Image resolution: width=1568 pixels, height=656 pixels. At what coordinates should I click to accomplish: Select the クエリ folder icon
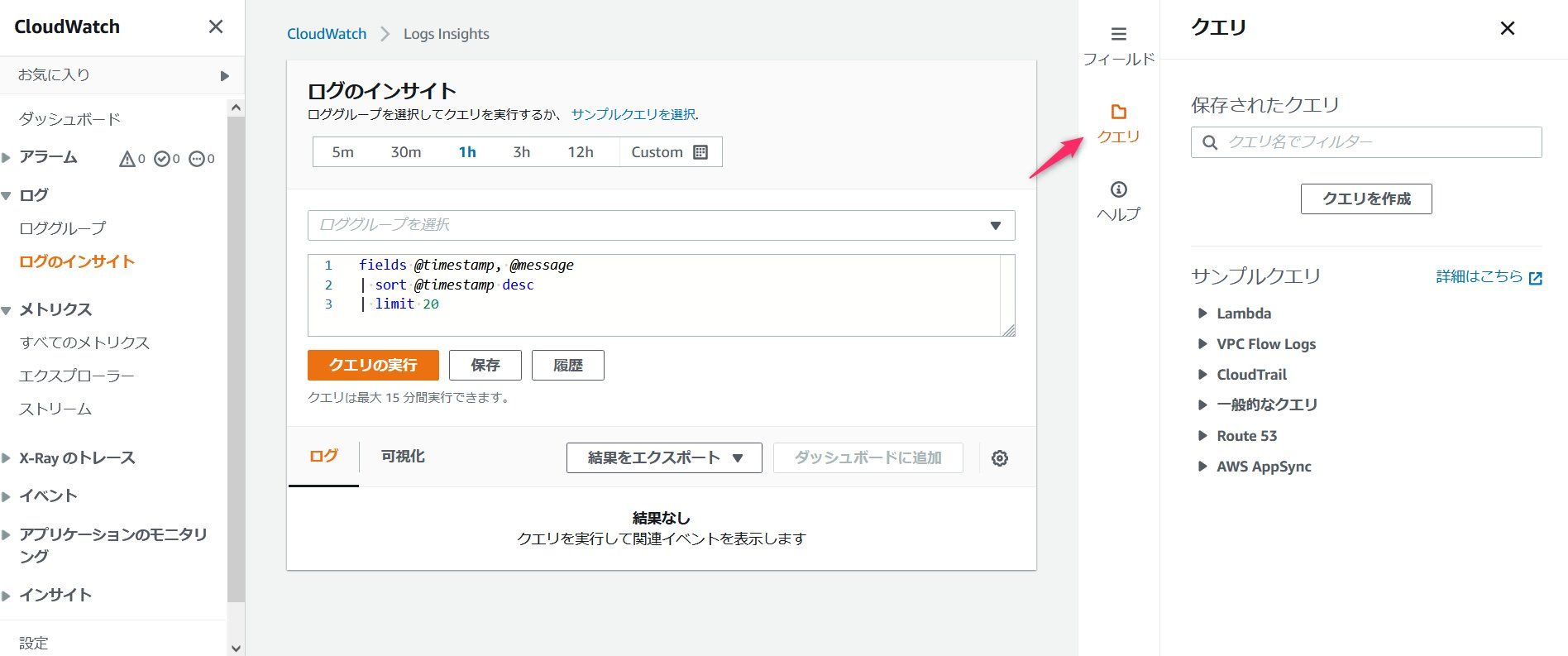click(x=1118, y=113)
